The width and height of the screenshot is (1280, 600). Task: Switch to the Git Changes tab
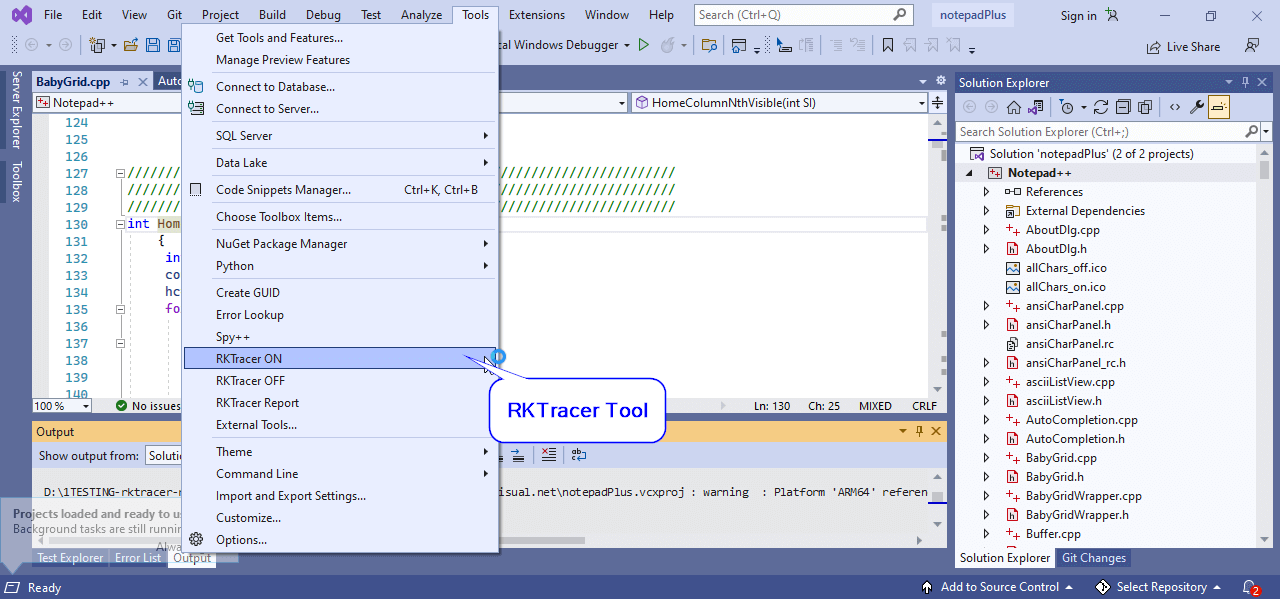[x=1094, y=558]
